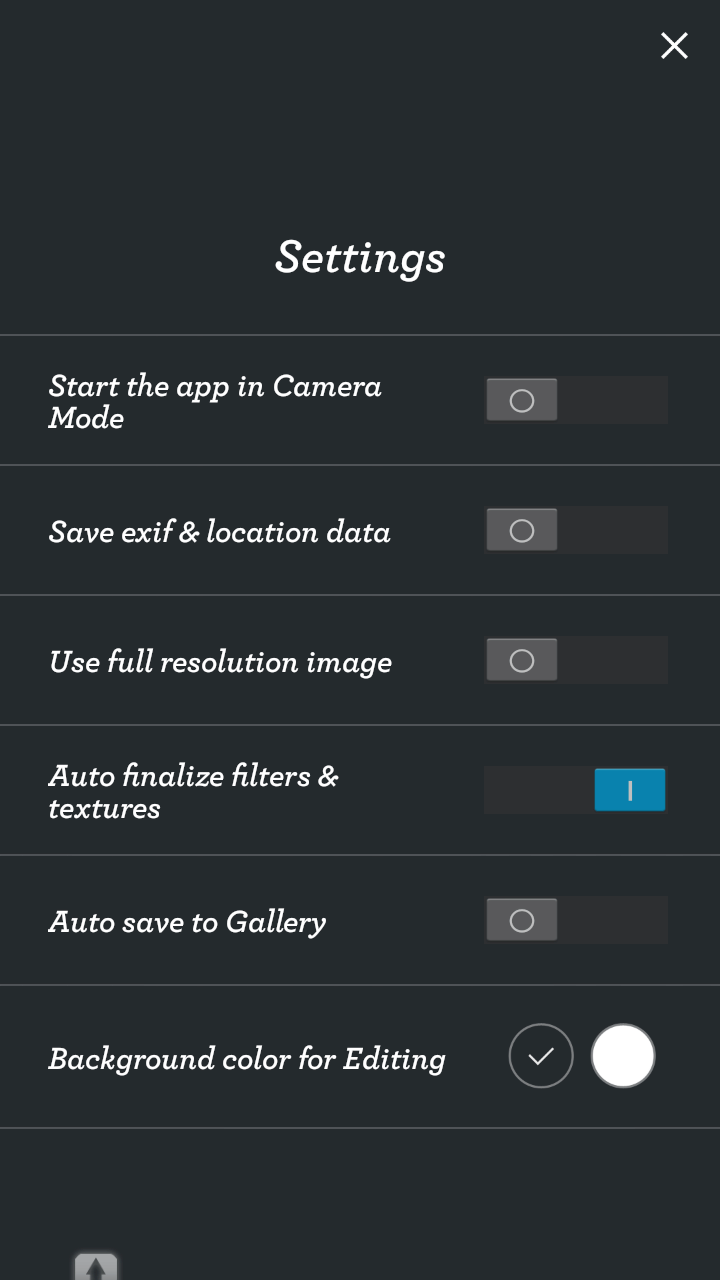720x1280 pixels.
Task: Disable Auto finalize filters & textures toggle
Action: pyautogui.click(x=576, y=790)
